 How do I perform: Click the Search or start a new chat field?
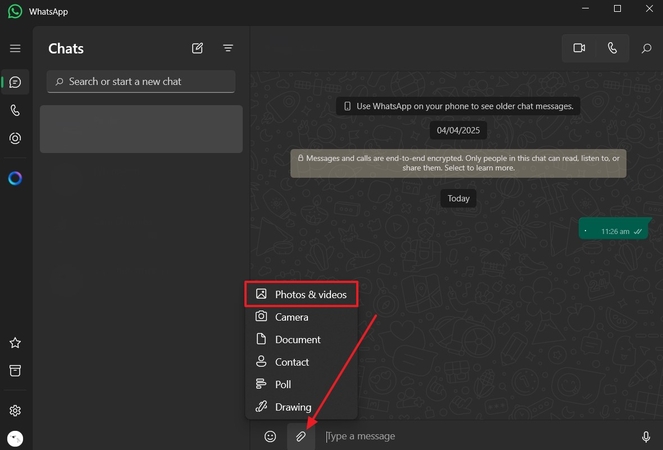click(141, 81)
